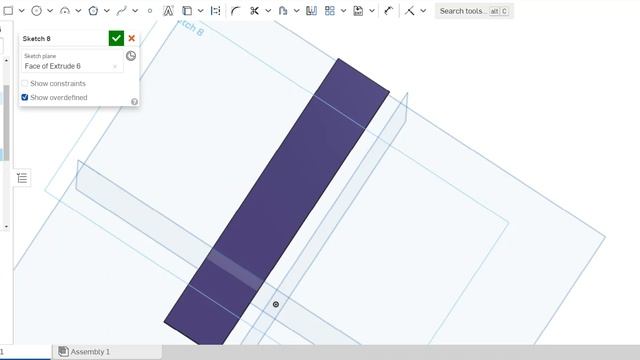Expand the Use tool dropdown arrow
Screen dimensions: 640x360
tap(200, 11)
